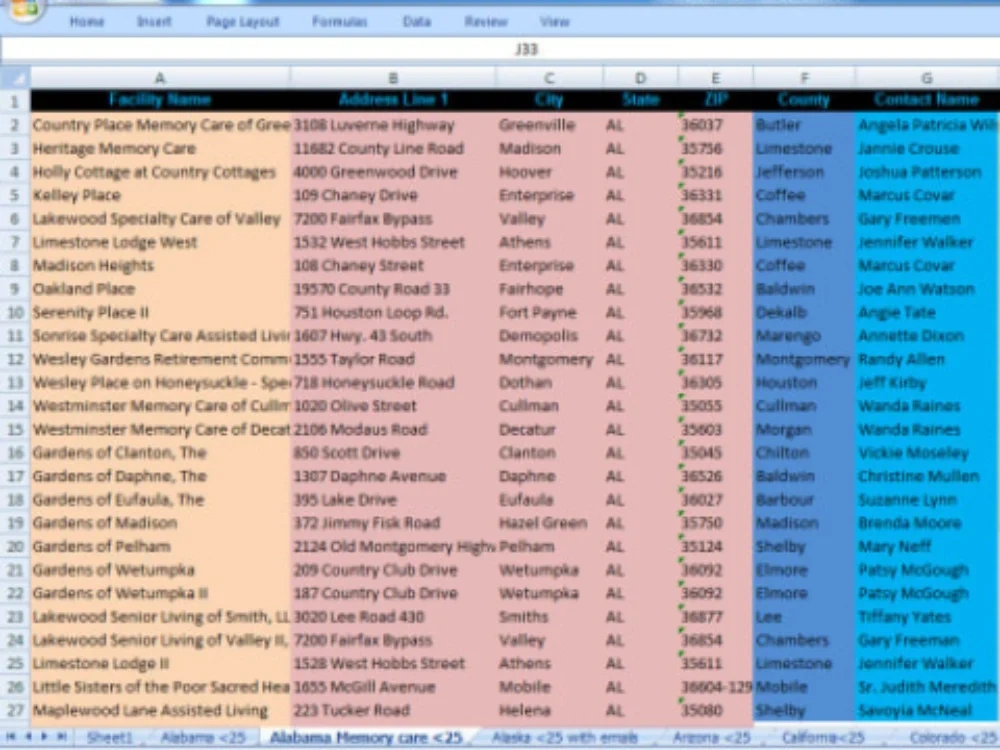The height and width of the screenshot is (750, 1000).
Task: Select city cell Greenville
Action: point(549,125)
